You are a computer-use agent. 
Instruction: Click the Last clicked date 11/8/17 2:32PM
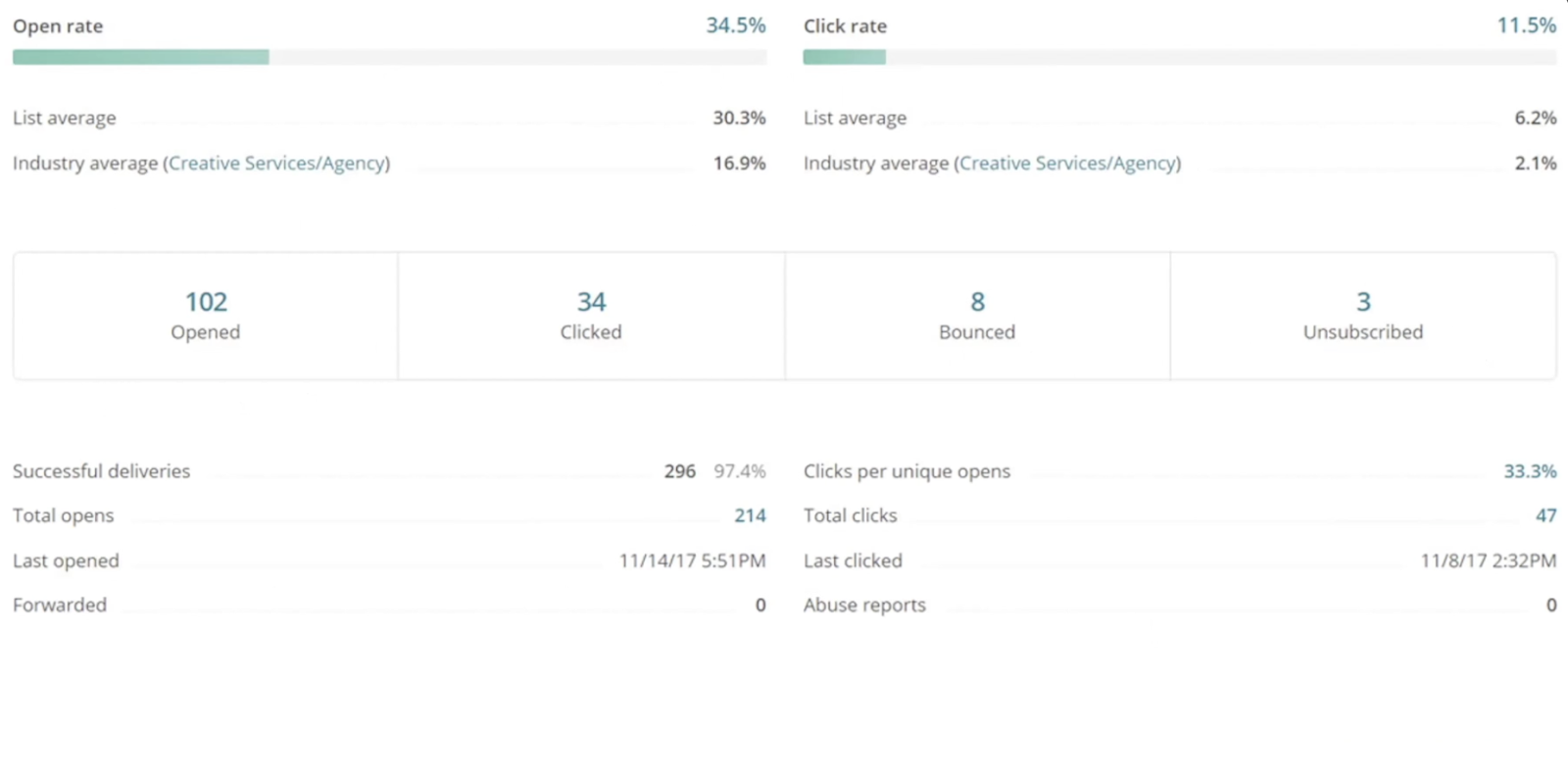[x=1488, y=561]
